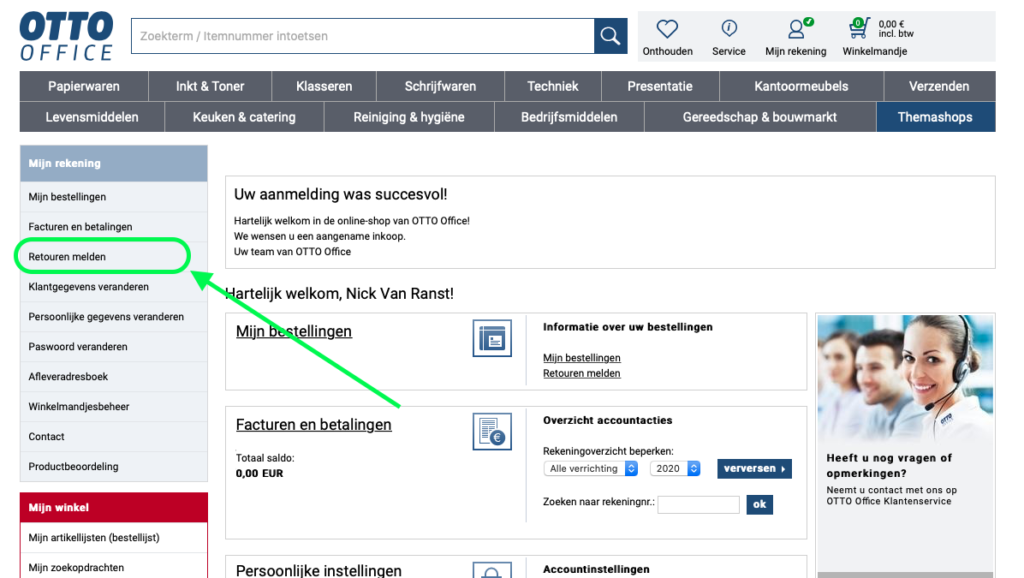The width and height of the screenshot is (1024, 578).
Task: Click the ok button
Action: (x=760, y=504)
